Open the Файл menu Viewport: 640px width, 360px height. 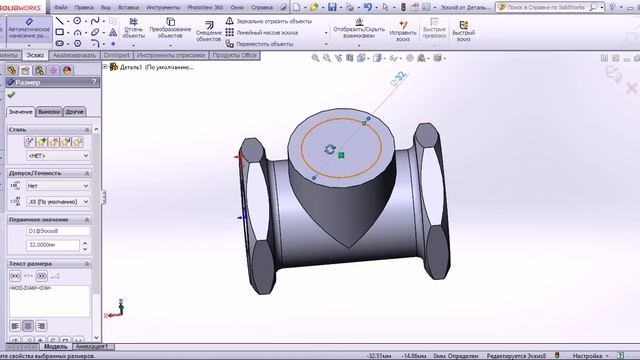[61, 7]
